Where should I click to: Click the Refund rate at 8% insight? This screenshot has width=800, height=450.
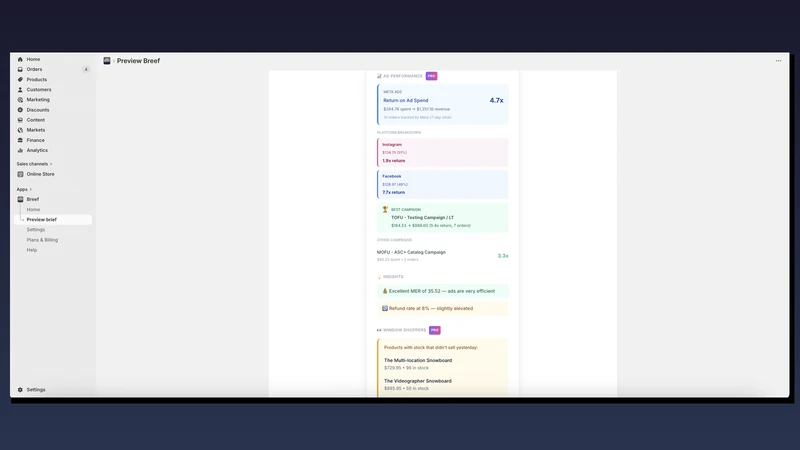[x=442, y=309]
